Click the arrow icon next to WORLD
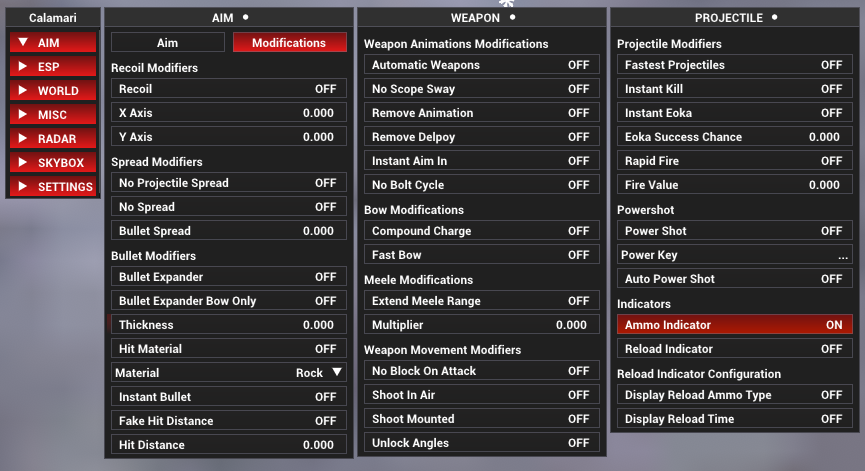 point(23,91)
